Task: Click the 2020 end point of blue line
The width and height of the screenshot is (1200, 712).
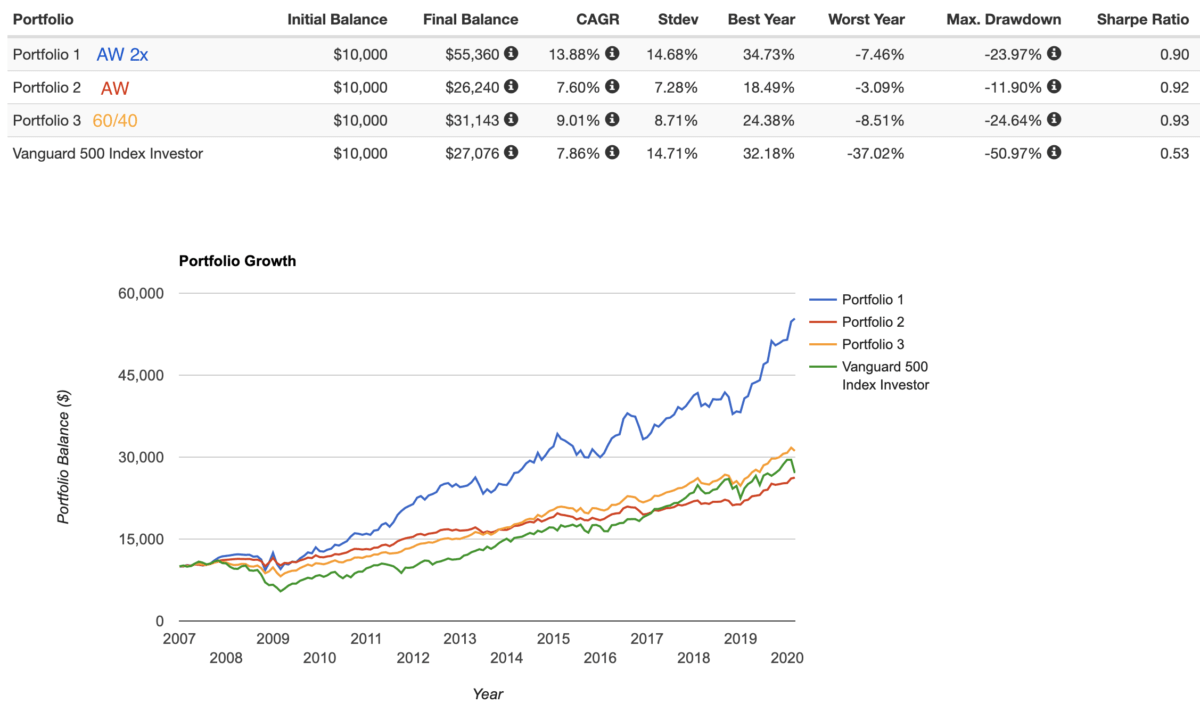Action: [x=794, y=319]
